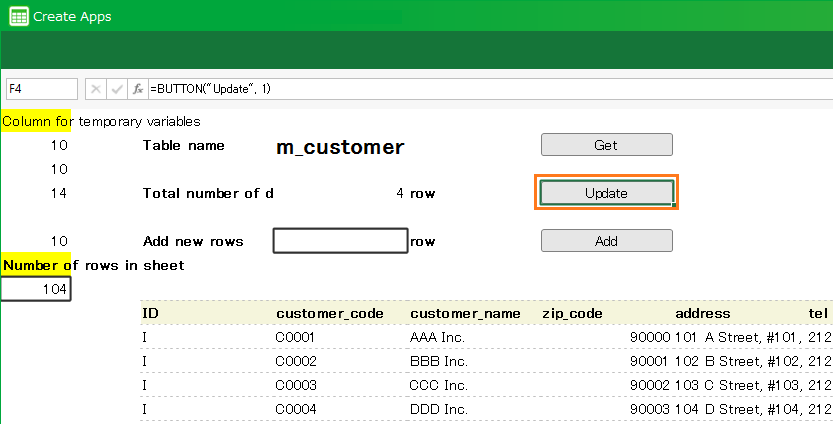The width and height of the screenshot is (833, 424).
Task: Focus the Add new rows input box
Action: [340, 241]
